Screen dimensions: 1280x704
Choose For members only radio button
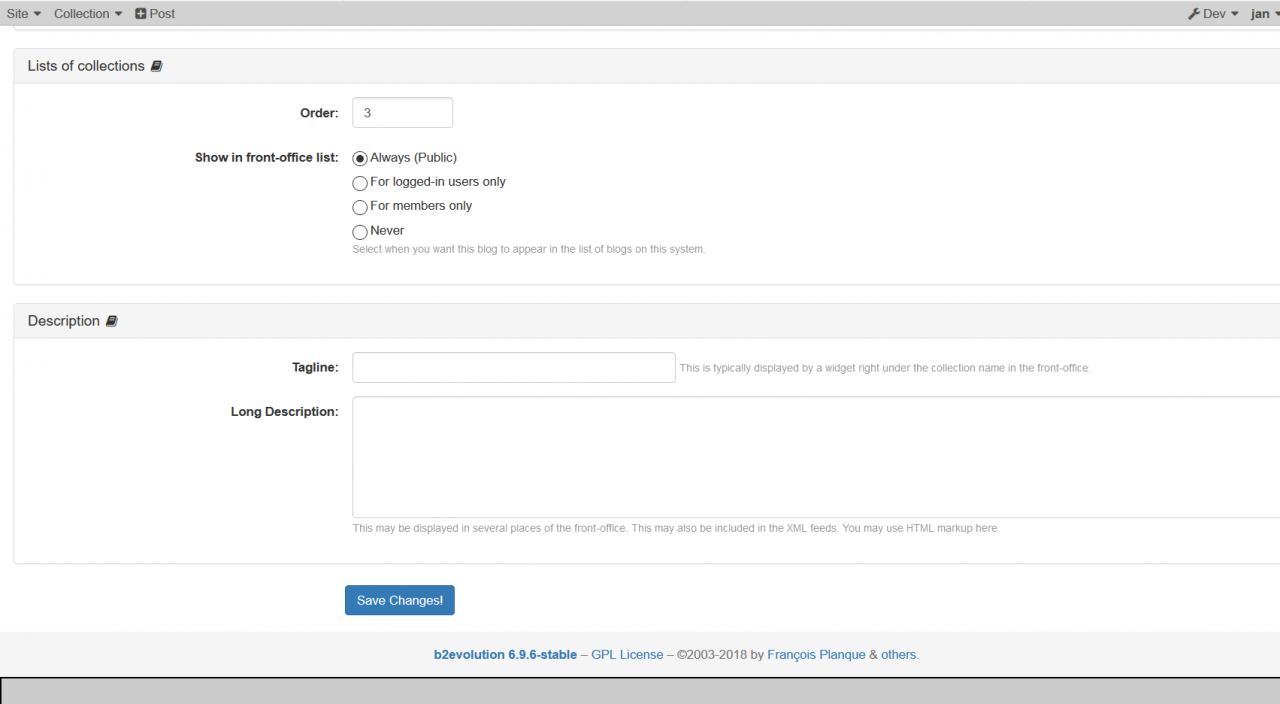pos(360,207)
